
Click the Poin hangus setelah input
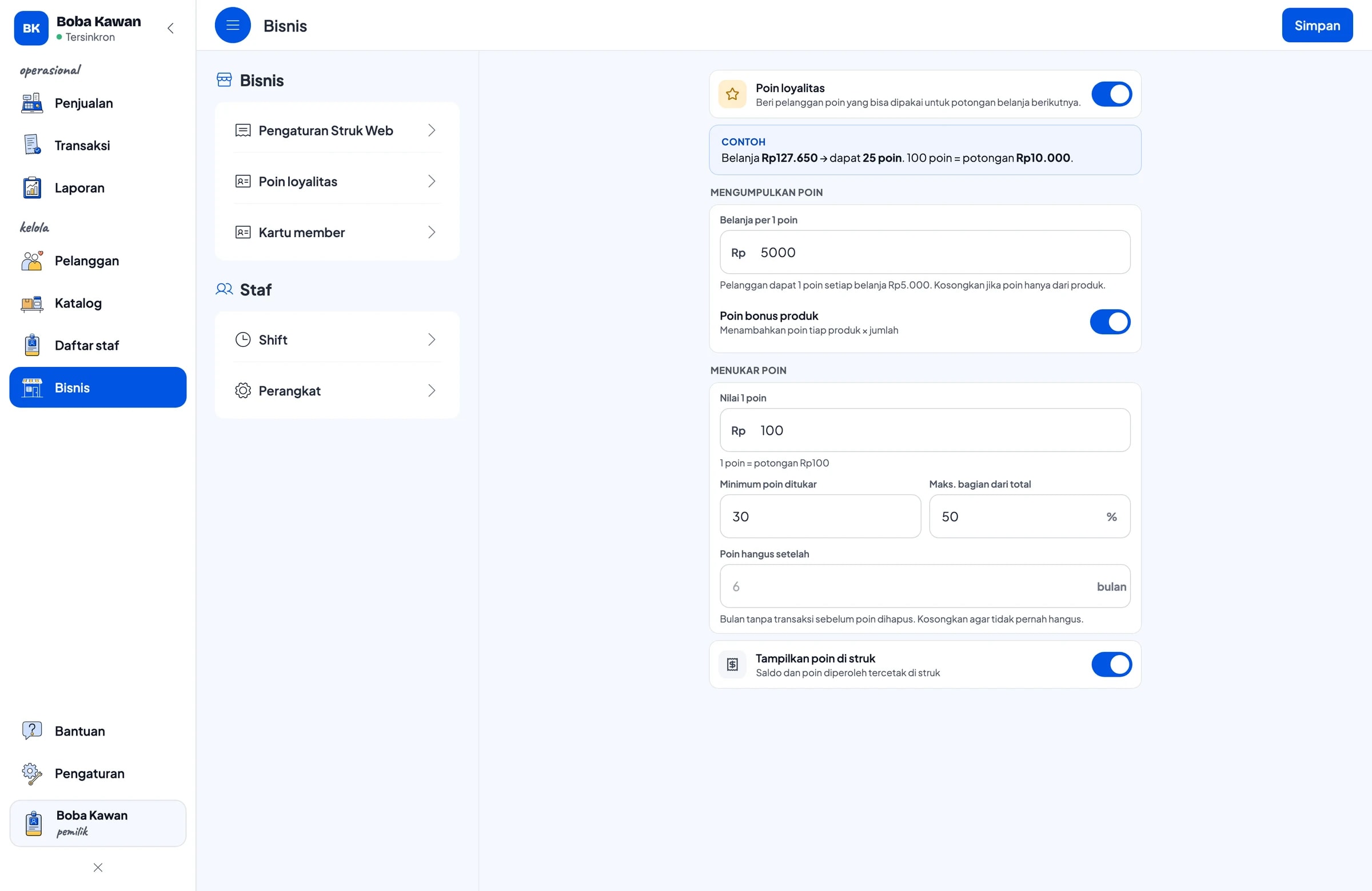(924, 586)
